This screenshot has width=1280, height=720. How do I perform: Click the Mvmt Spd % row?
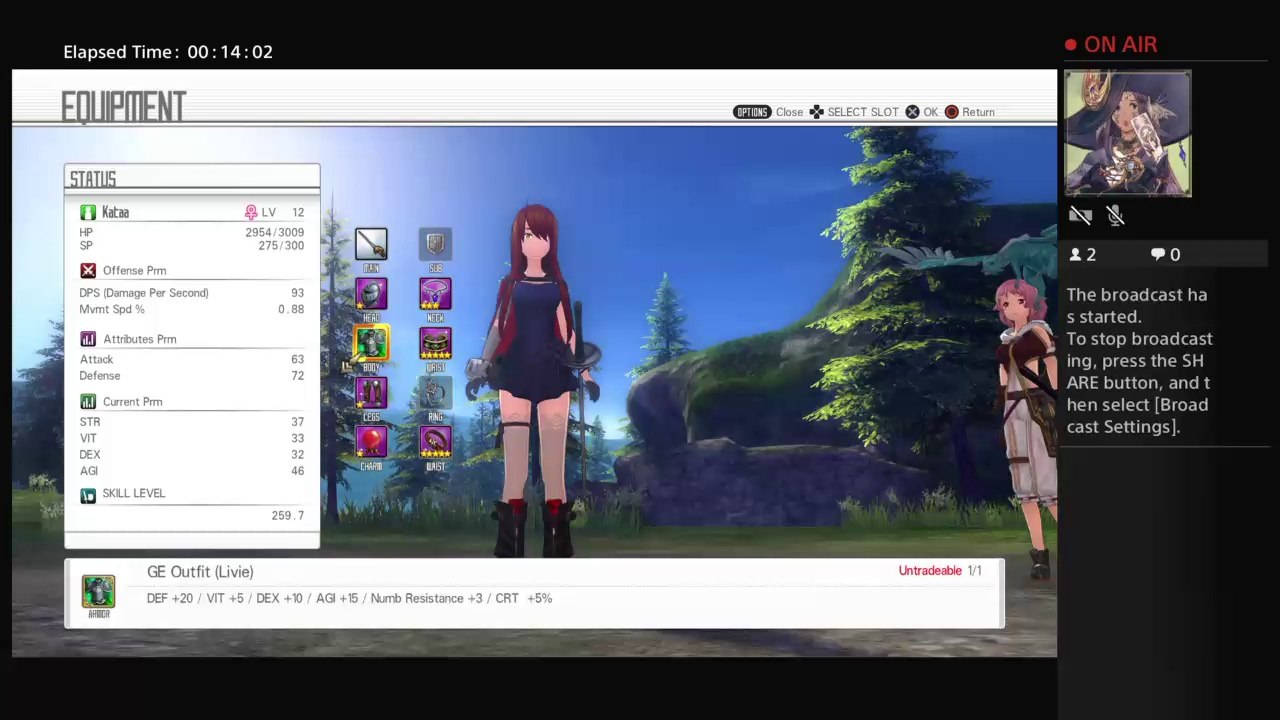pos(192,309)
